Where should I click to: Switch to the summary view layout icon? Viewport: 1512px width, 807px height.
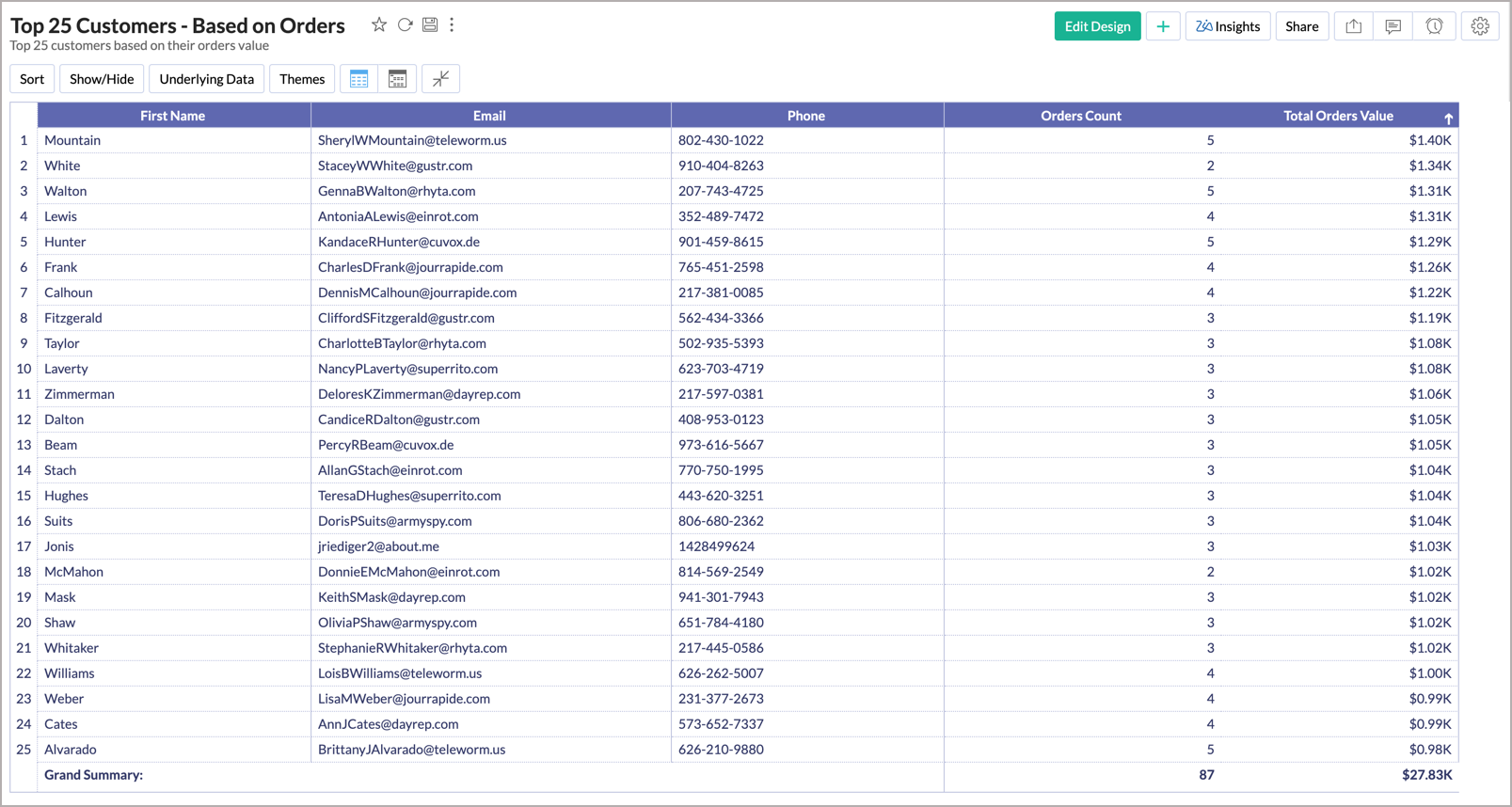pos(397,79)
